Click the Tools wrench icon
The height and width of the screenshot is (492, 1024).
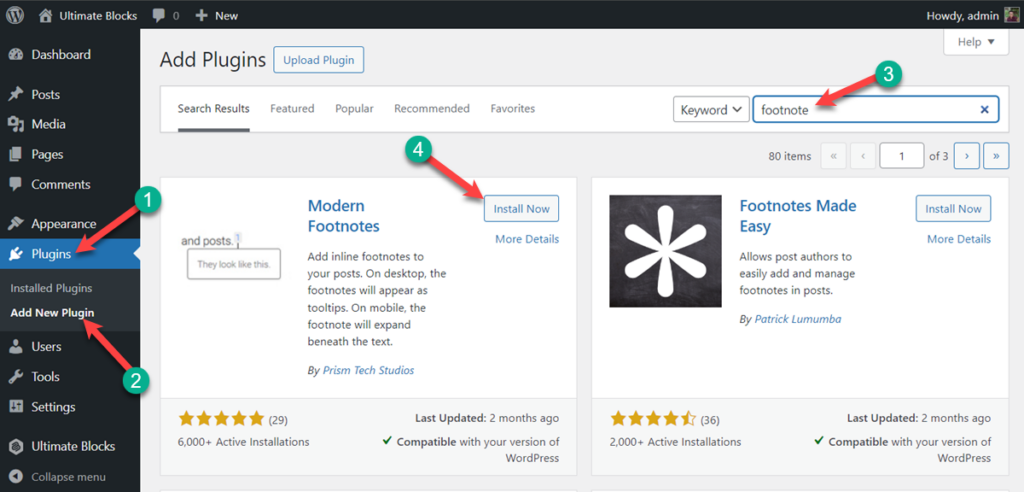[16, 377]
